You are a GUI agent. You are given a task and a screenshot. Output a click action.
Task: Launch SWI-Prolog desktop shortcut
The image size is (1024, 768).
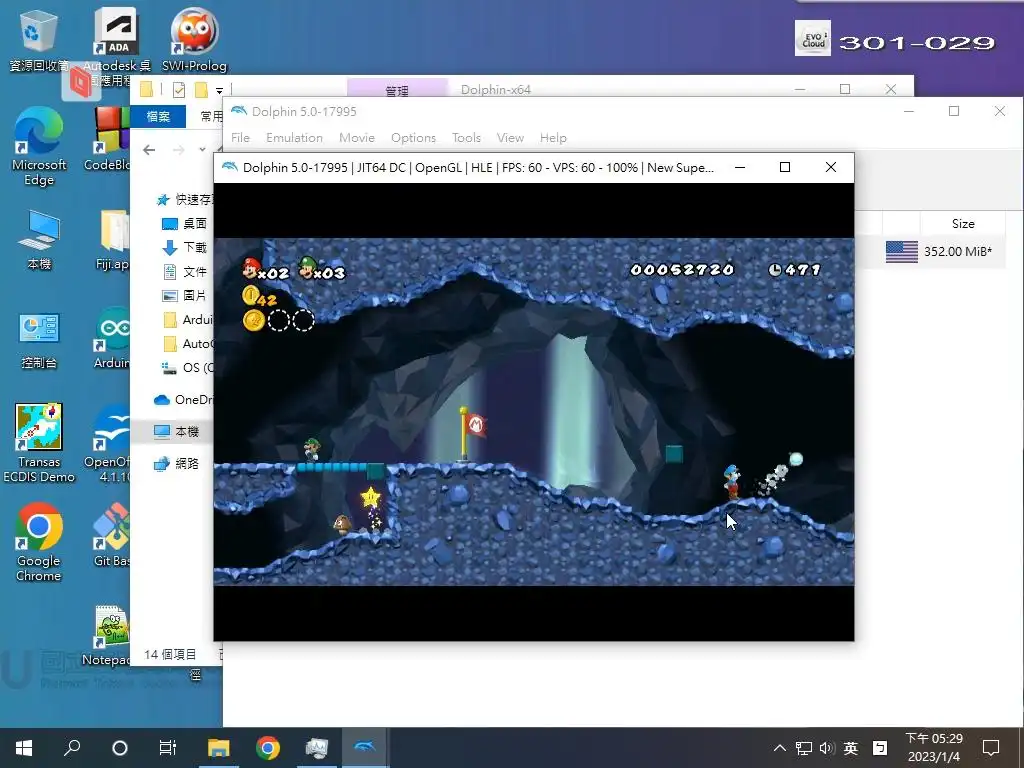(x=195, y=40)
